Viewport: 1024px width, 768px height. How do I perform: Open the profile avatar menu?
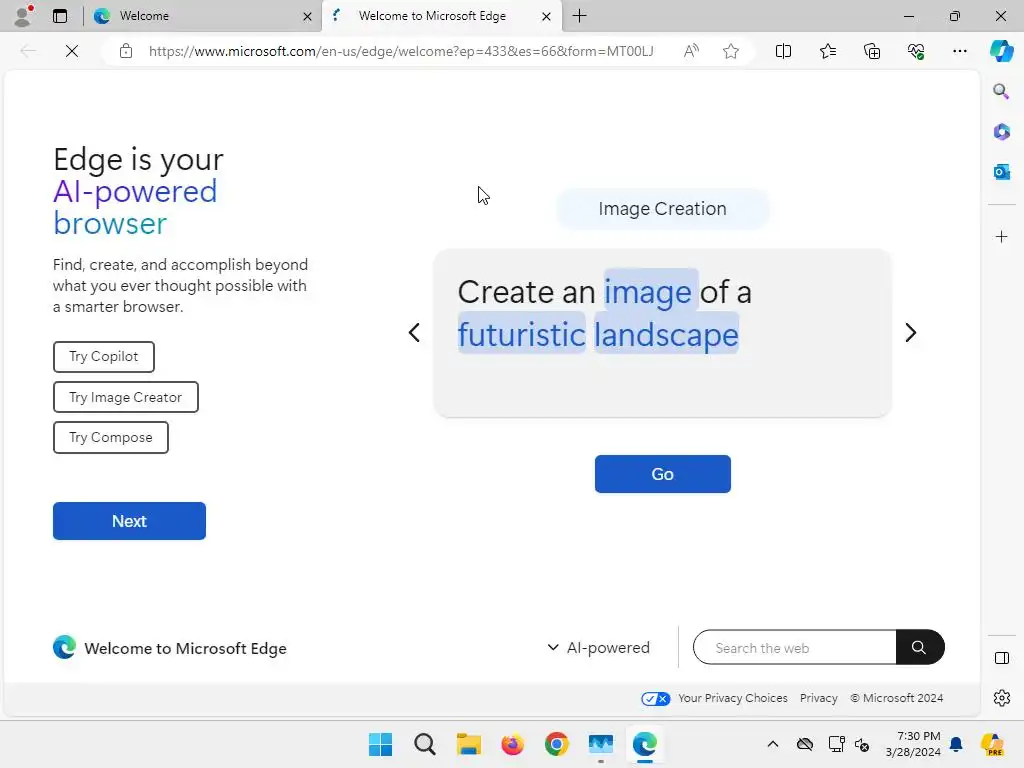click(24, 16)
